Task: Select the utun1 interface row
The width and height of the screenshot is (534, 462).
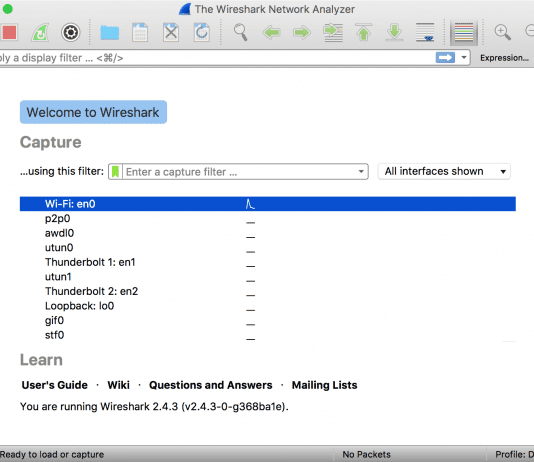Action: point(268,277)
